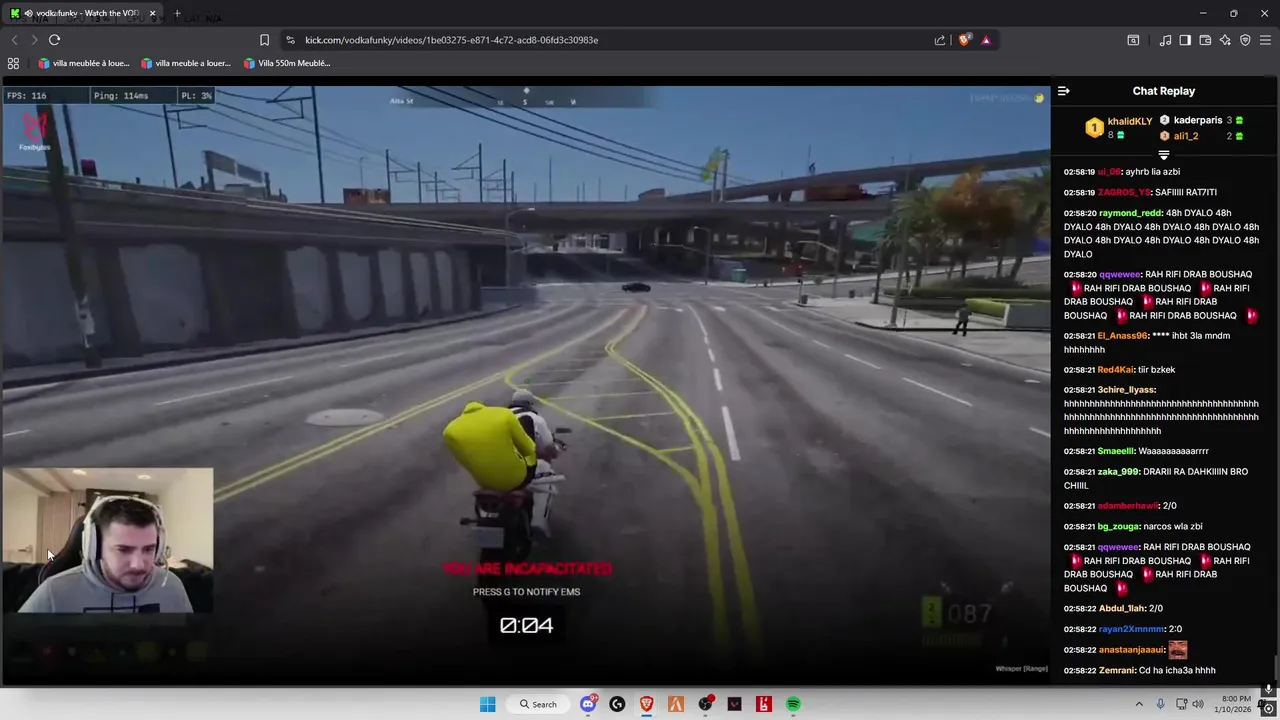Click the rank 1 gold badge icon

pyautogui.click(x=1094, y=127)
